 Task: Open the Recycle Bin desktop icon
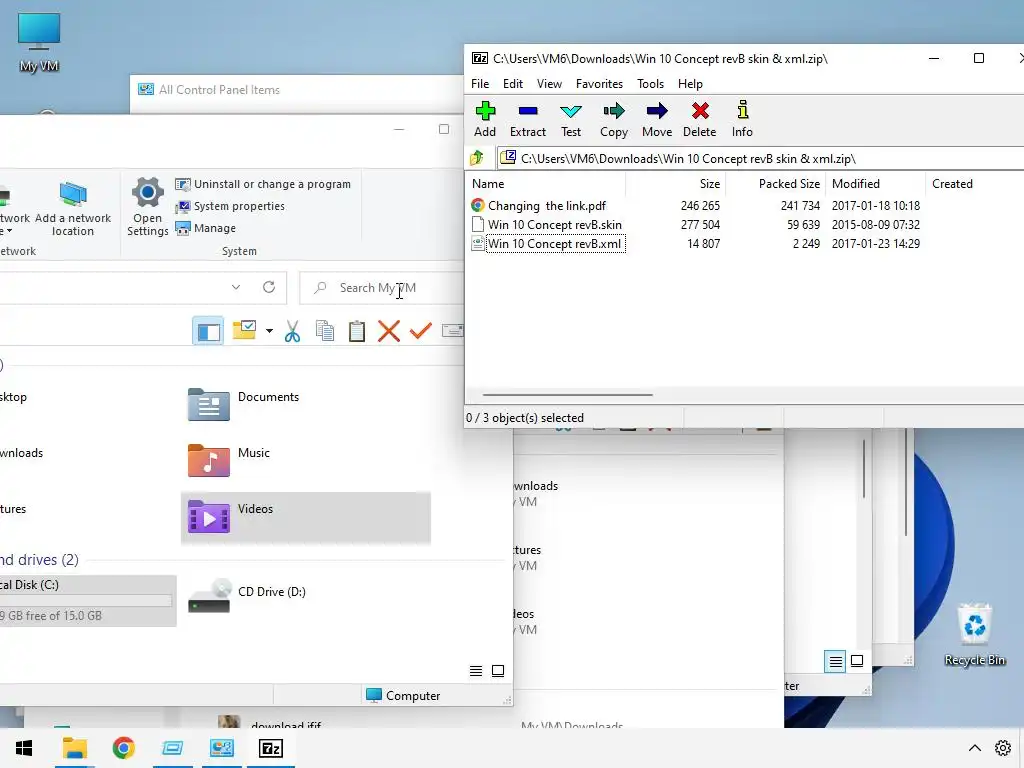974,635
